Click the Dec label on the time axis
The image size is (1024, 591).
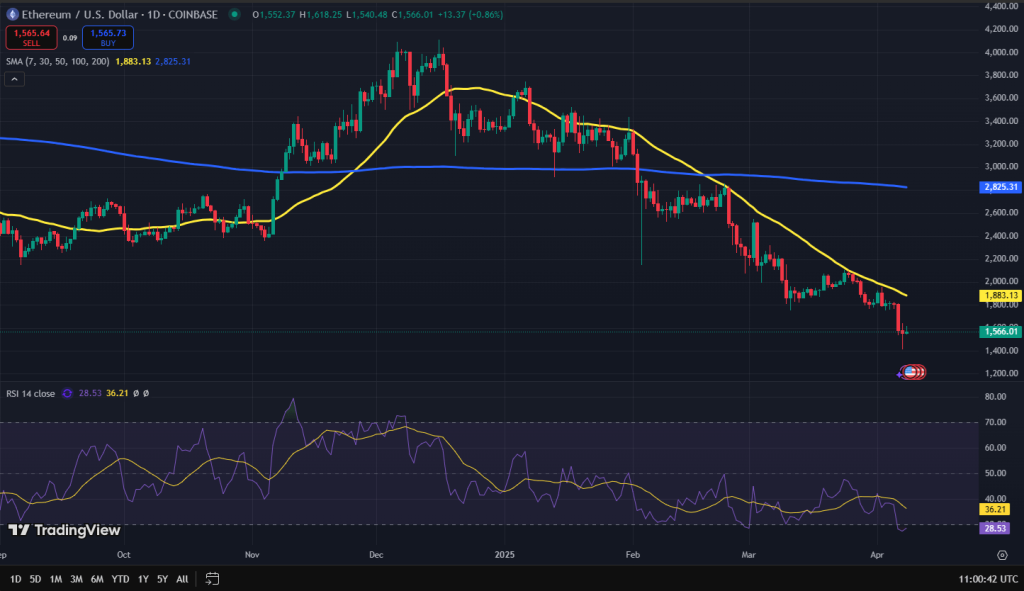point(376,555)
